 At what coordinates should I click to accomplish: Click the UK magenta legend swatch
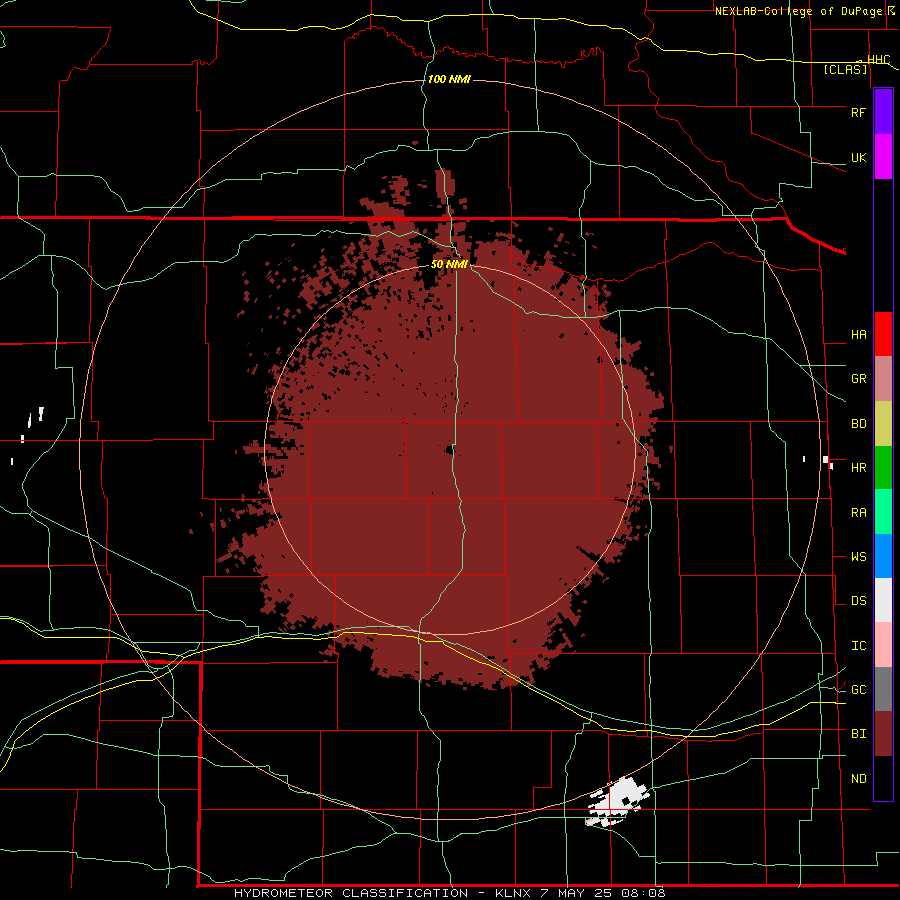click(x=883, y=157)
